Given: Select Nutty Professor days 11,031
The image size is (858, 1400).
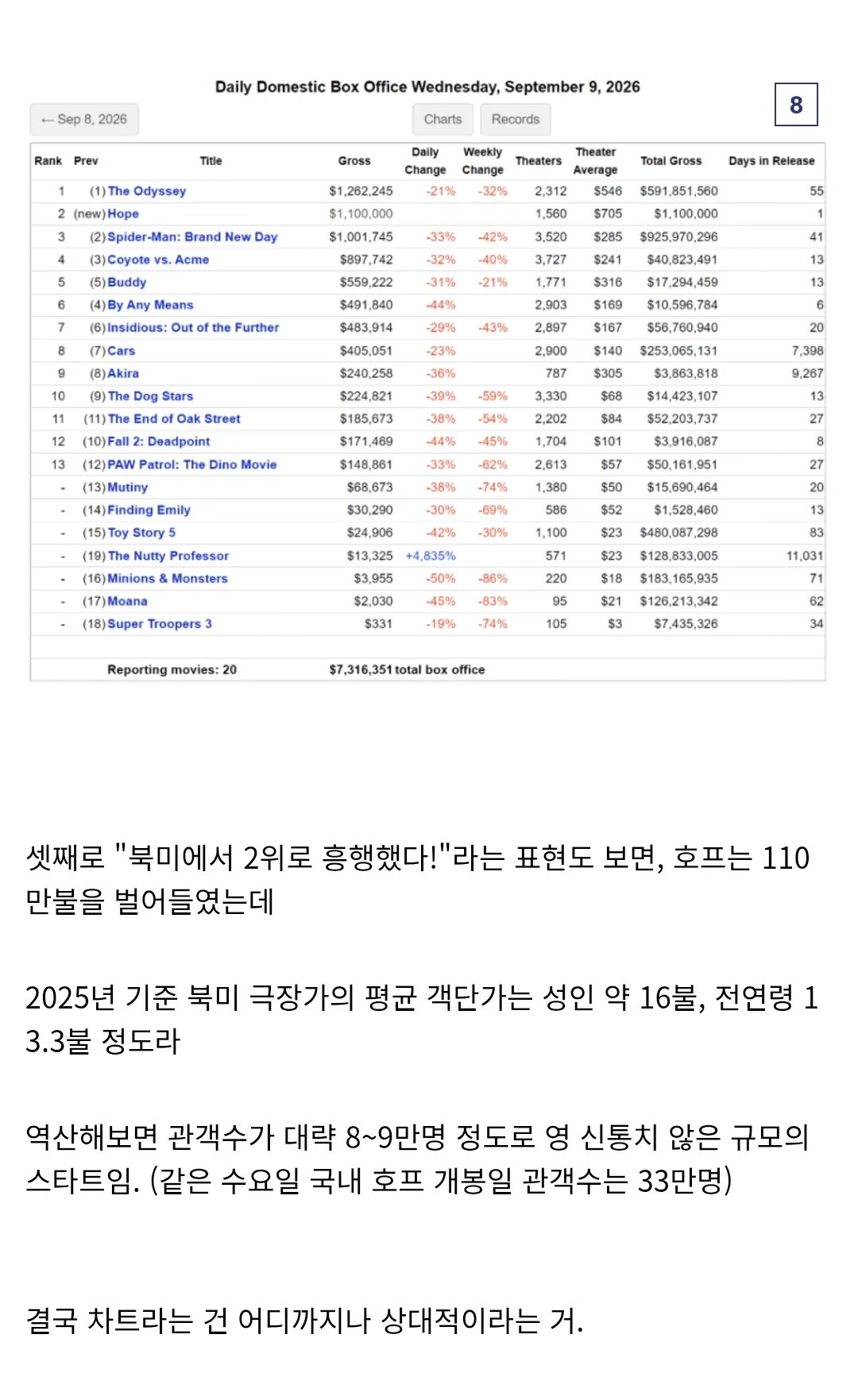Looking at the screenshot, I should click(x=805, y=556).
